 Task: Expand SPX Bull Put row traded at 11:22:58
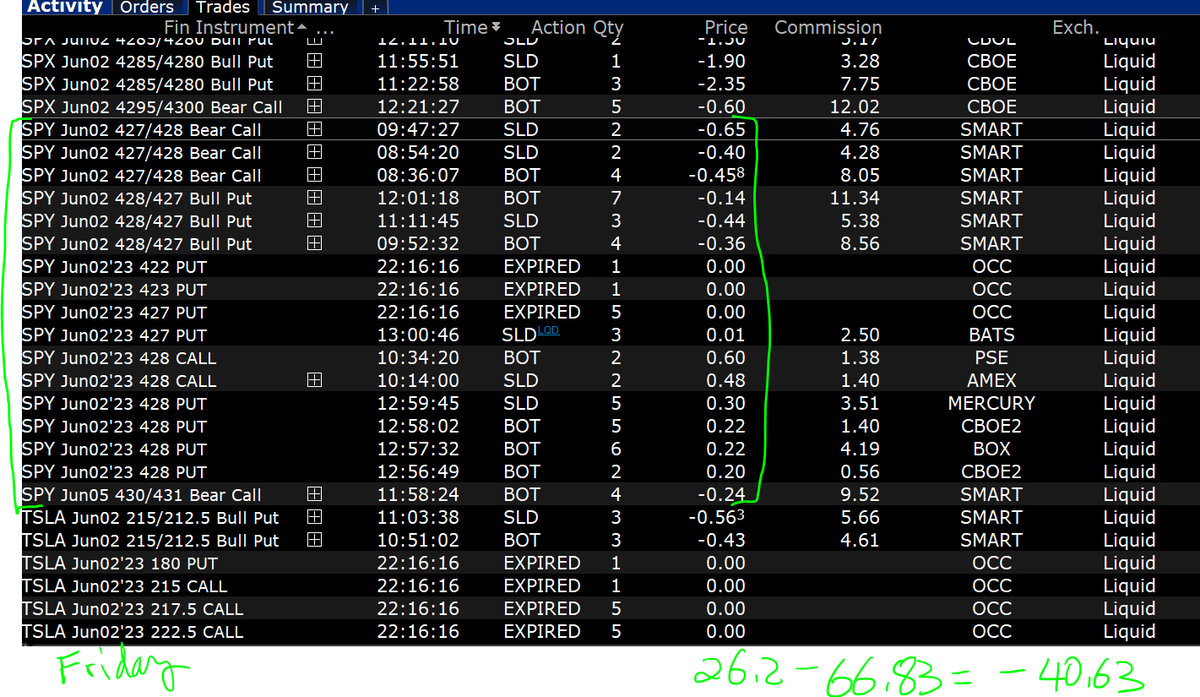click(314, 85)
